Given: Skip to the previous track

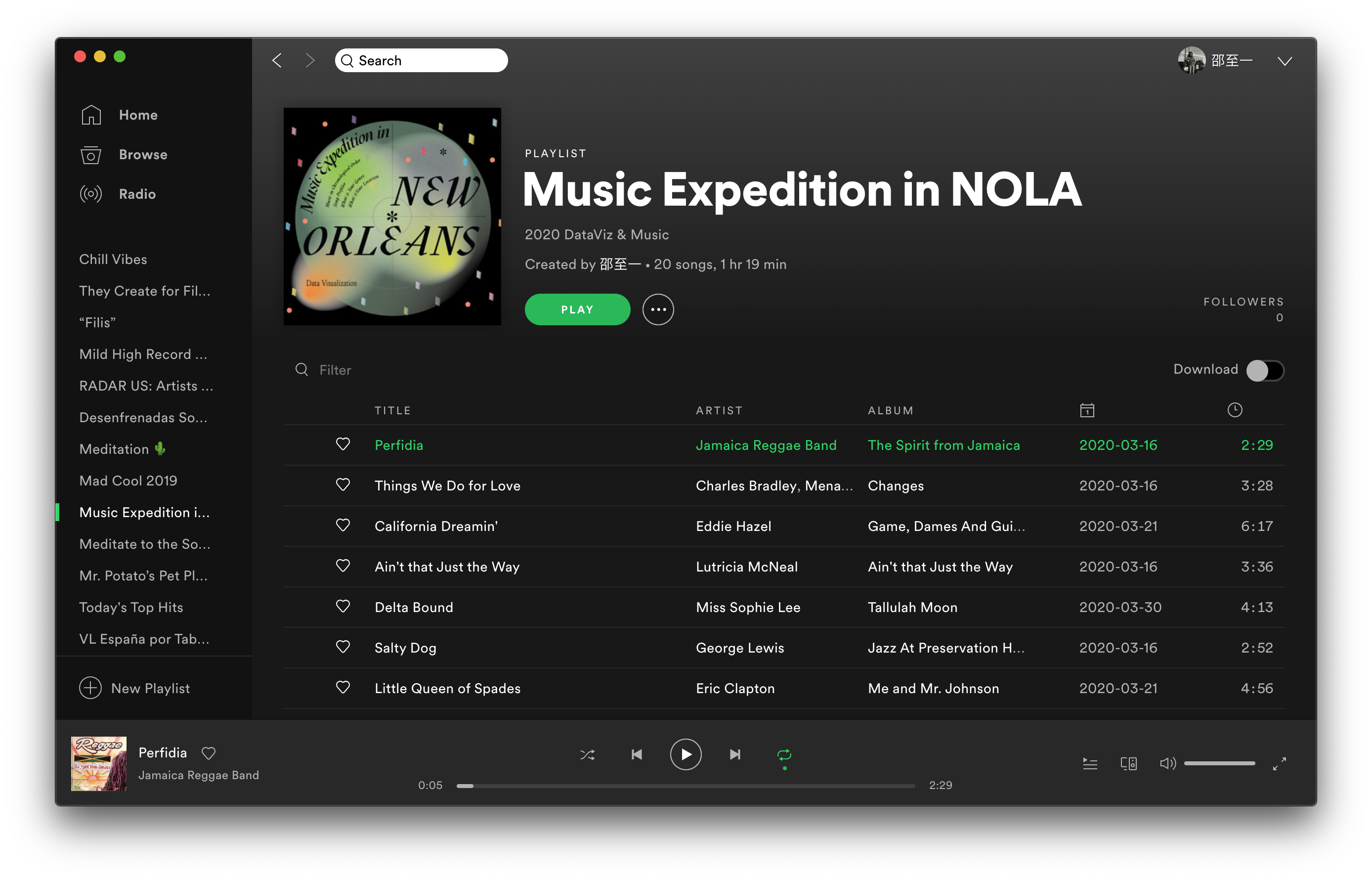Looking at the screenshot, I should coord(637,754).
